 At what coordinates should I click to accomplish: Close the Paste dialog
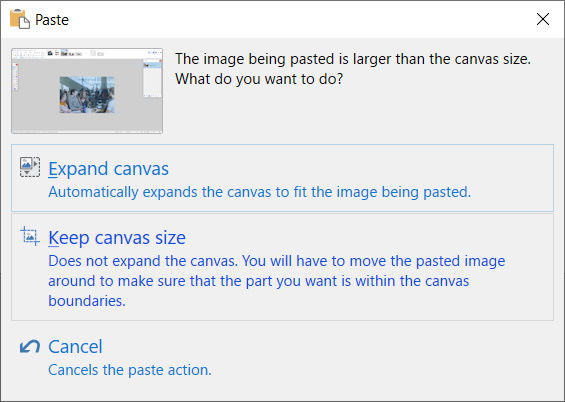[543, 19]
